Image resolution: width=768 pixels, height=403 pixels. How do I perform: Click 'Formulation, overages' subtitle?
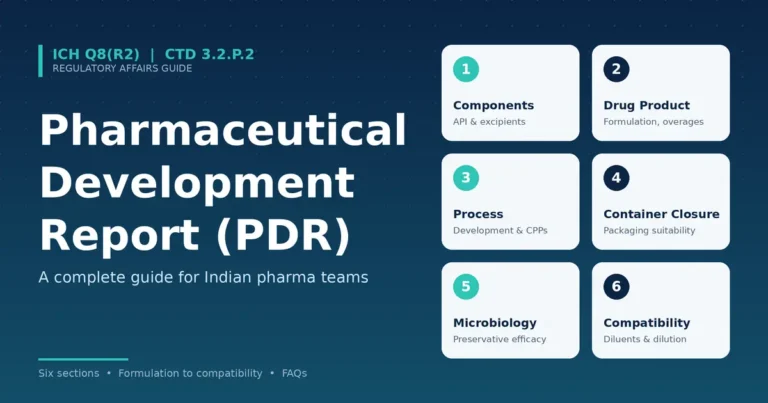click(653, 121)
